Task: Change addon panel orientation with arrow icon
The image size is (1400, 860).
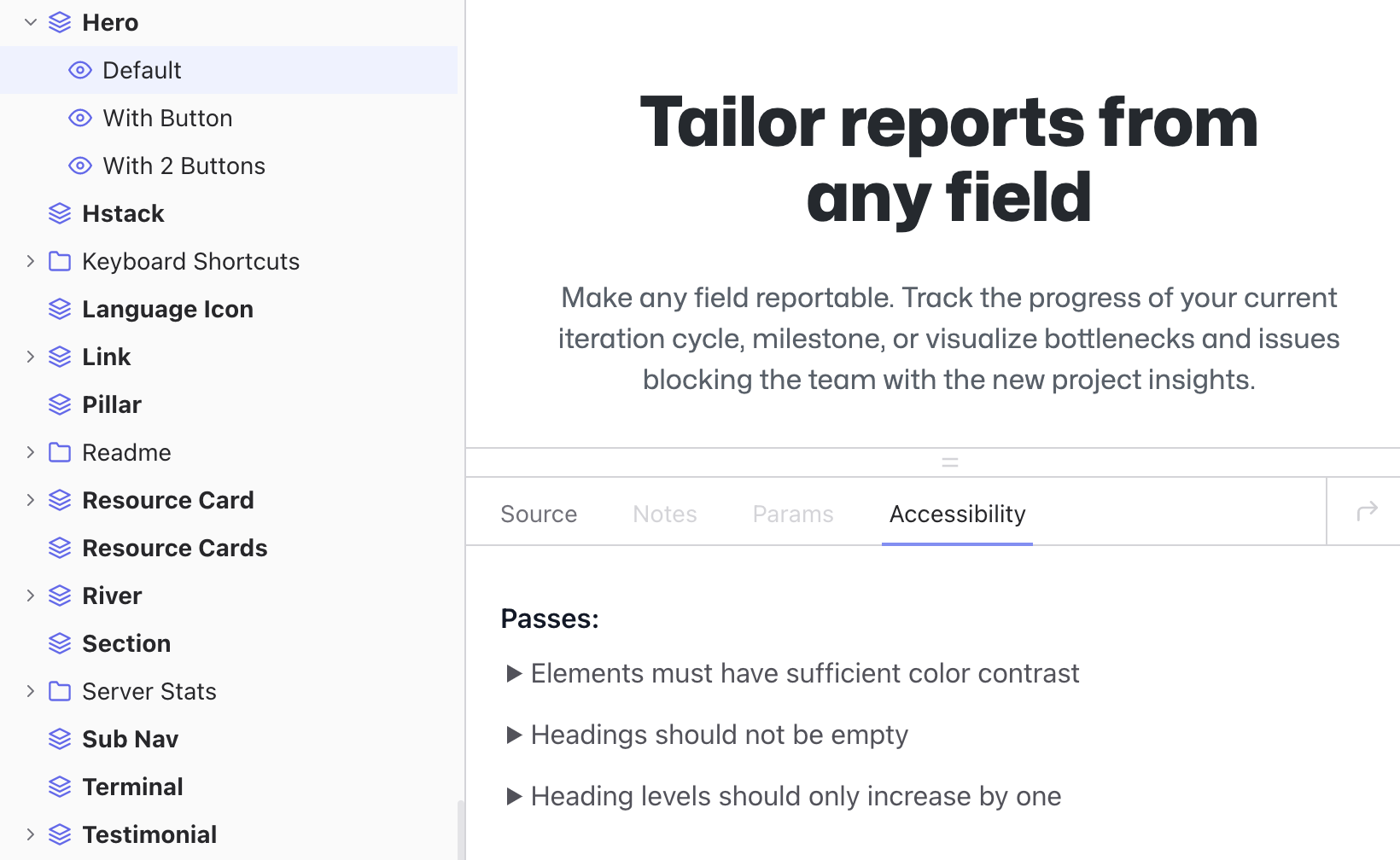Action: point(1368,511)
